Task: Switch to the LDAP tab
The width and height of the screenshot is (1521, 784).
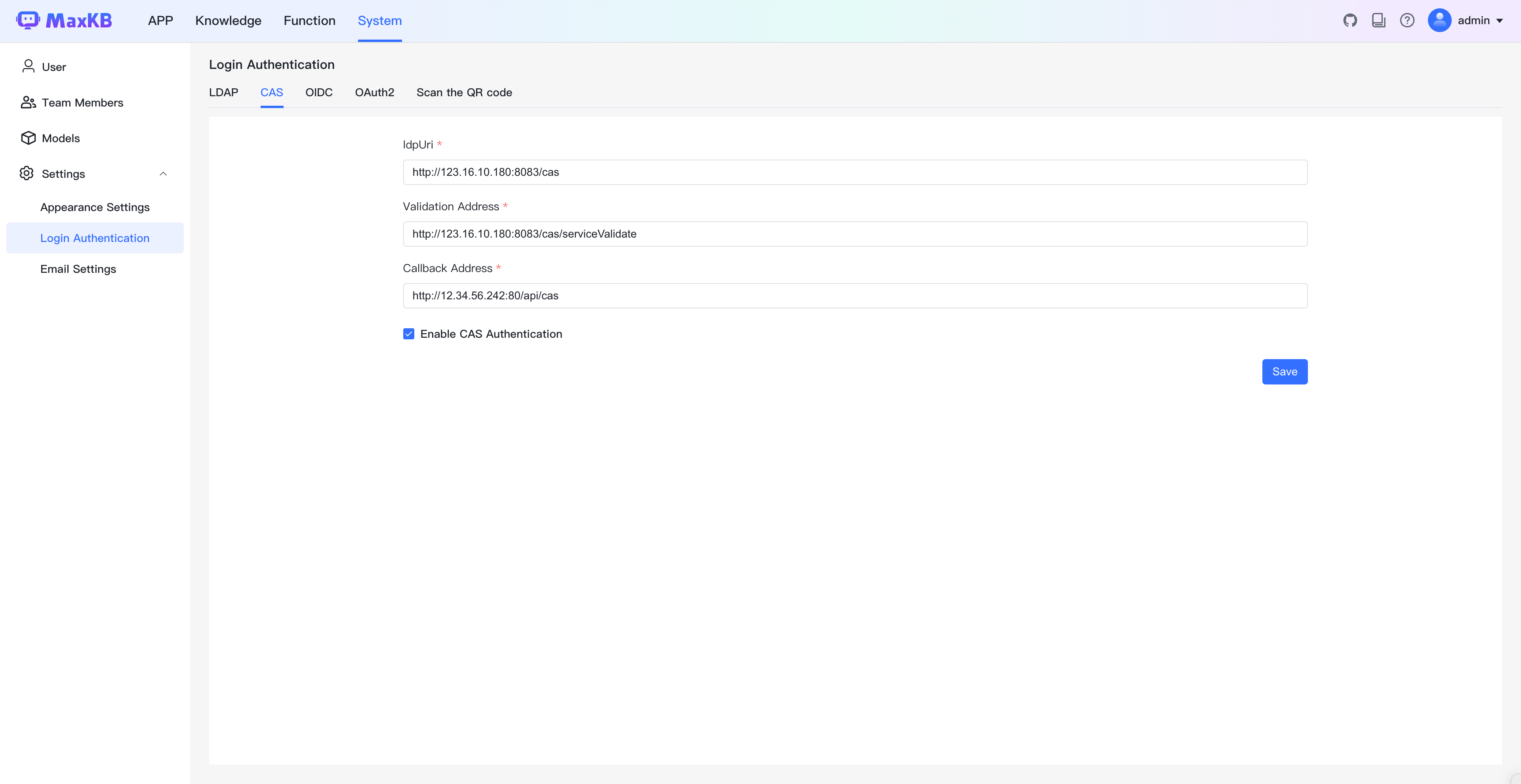Action: [223, 93]
